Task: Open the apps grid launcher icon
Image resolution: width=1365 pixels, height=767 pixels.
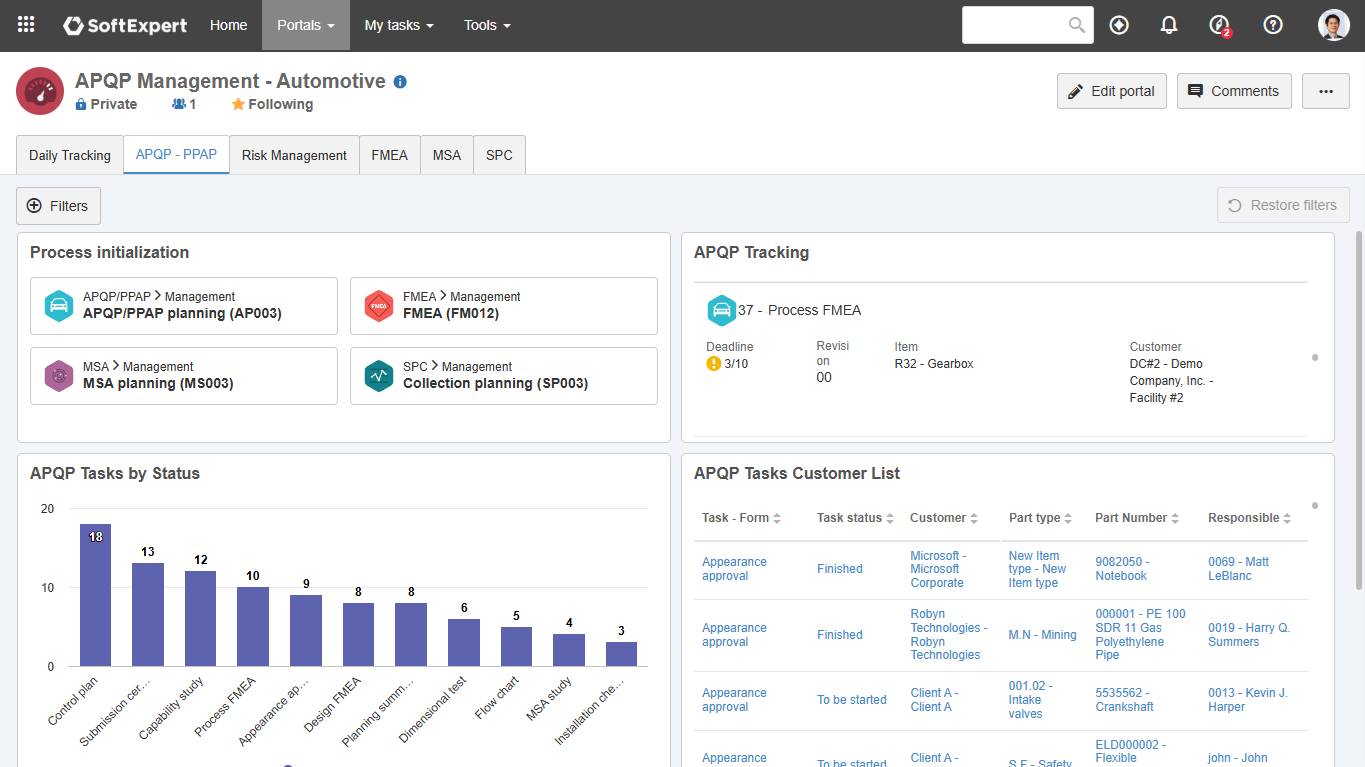Action: (27, 25)
